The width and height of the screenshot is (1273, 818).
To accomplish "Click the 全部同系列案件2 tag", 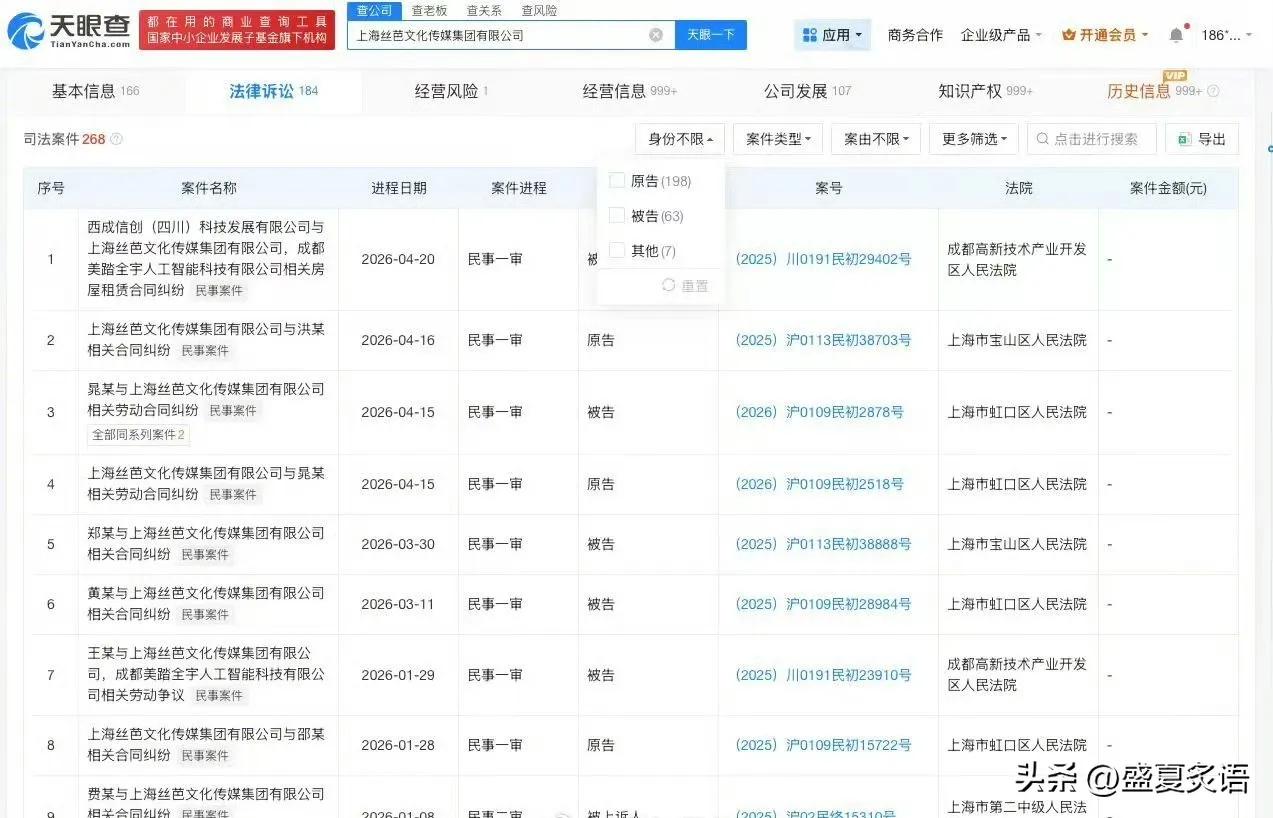I will 138,435.
